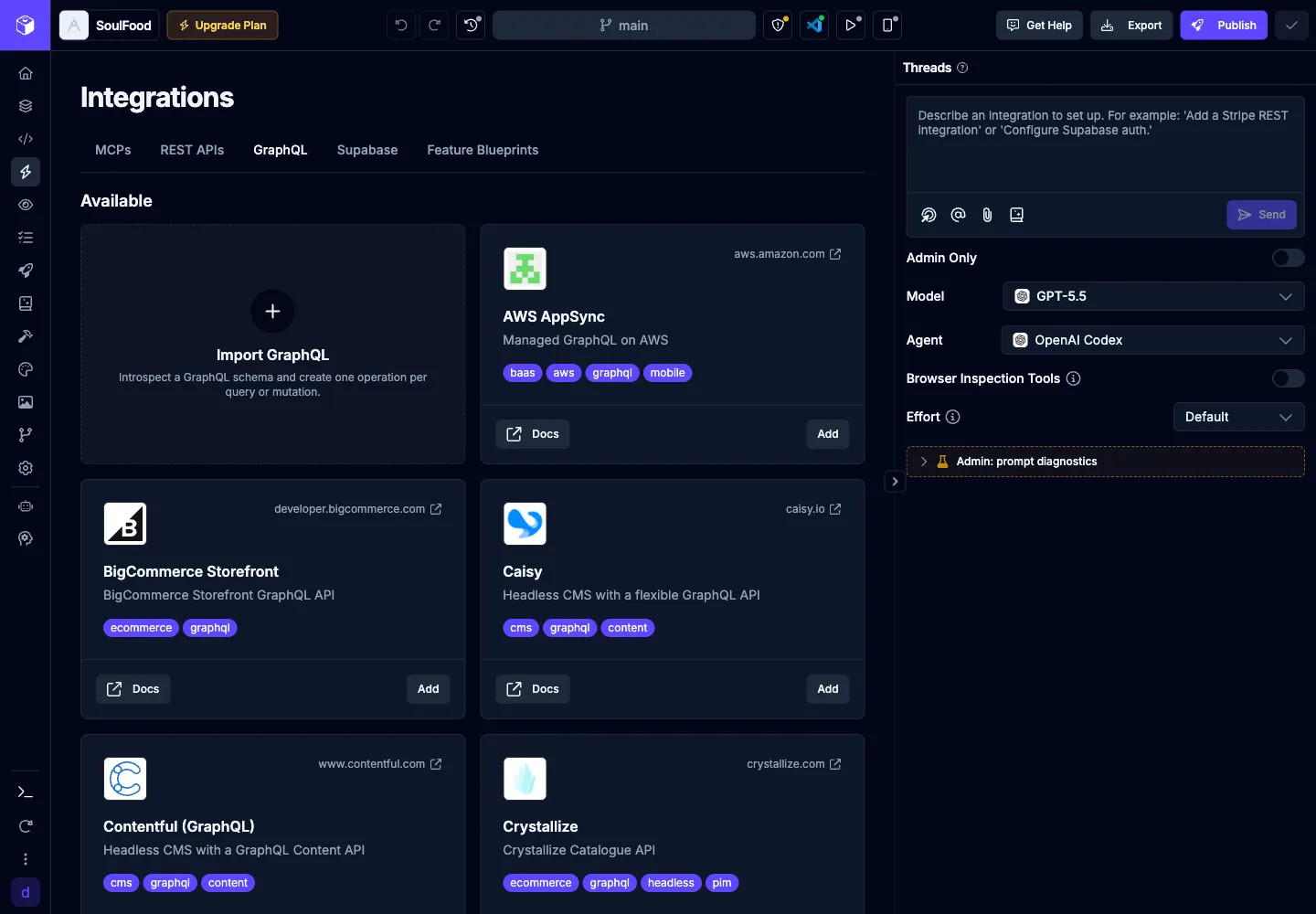The height and width of the screenshot is (914, 1316).
Task: Open the checklist tasks icon in the sidebar
Action: (26, 238)
